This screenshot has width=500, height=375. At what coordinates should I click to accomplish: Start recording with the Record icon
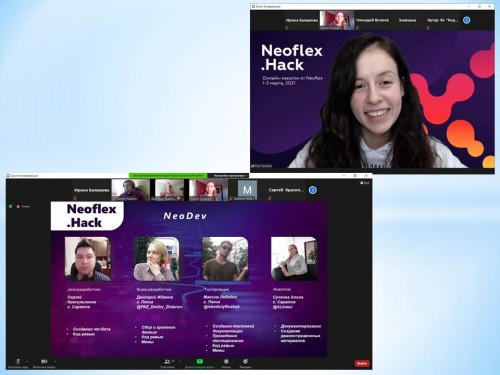[x=226, y=363]
